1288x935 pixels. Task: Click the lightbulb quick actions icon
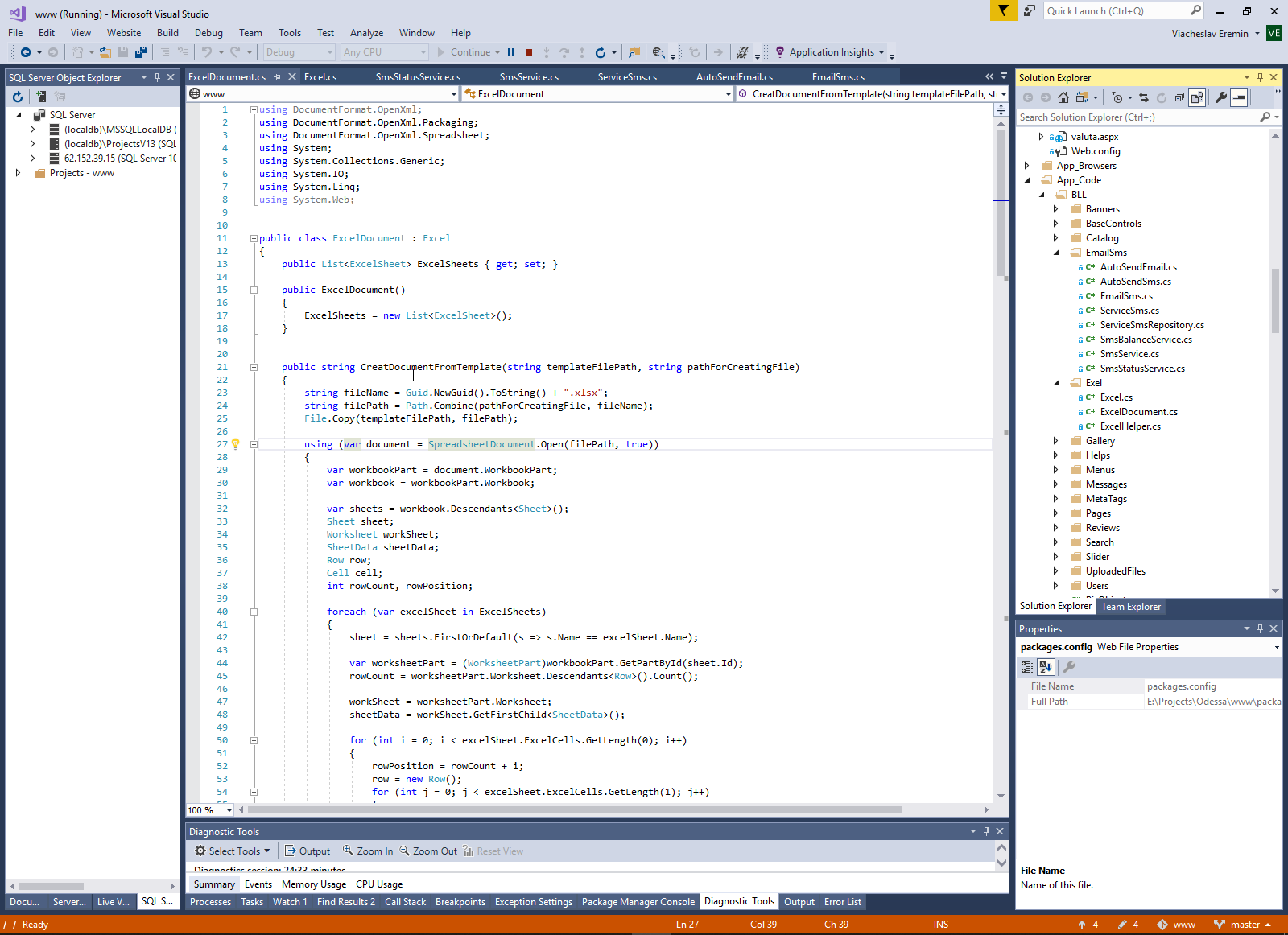click(235, 443)
